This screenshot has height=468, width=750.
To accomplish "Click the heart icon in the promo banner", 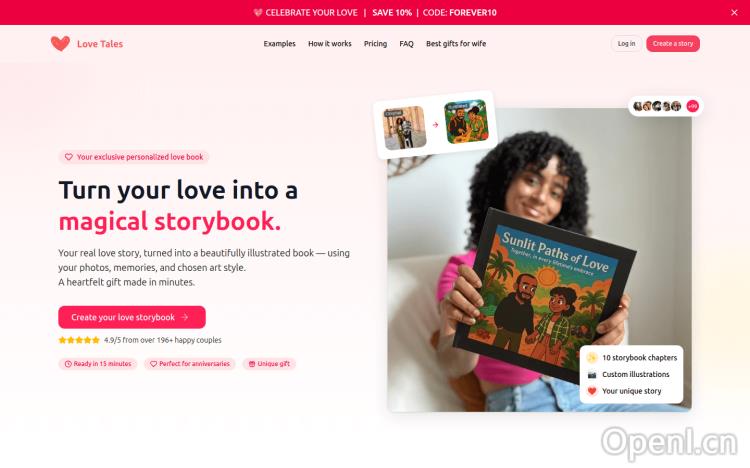I will [x=258, y=12].
